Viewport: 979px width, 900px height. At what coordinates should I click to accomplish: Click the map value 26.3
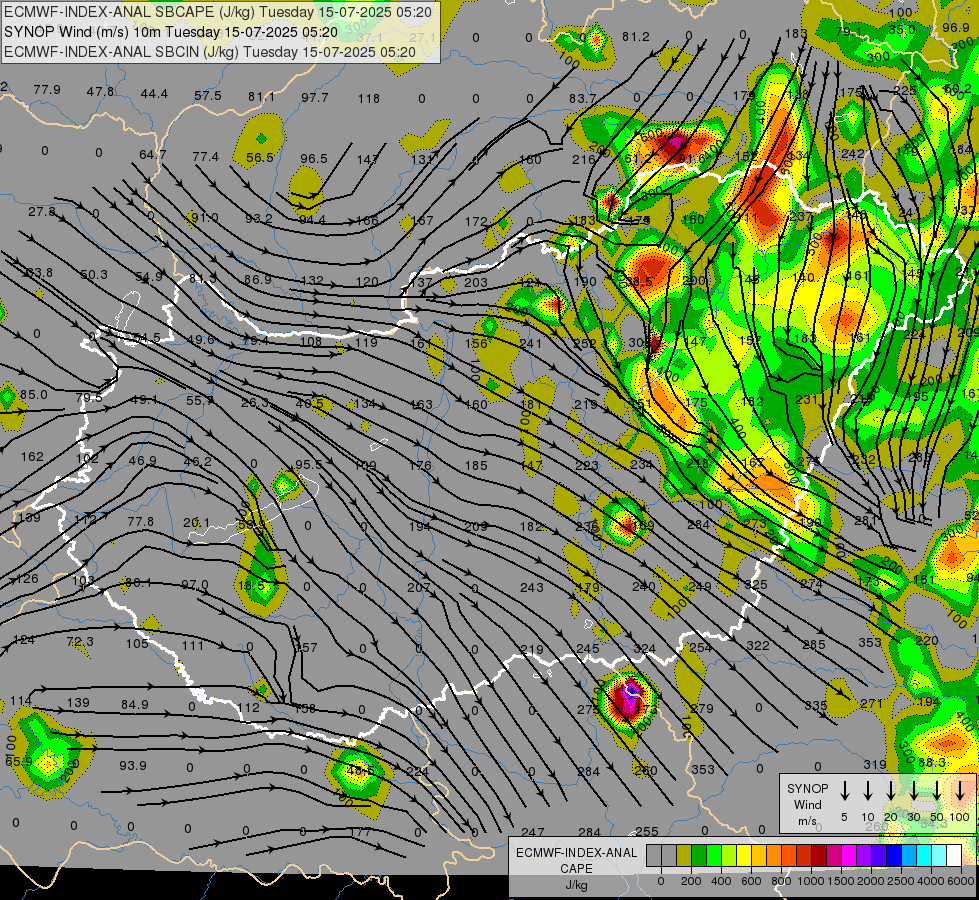(255, 403)
